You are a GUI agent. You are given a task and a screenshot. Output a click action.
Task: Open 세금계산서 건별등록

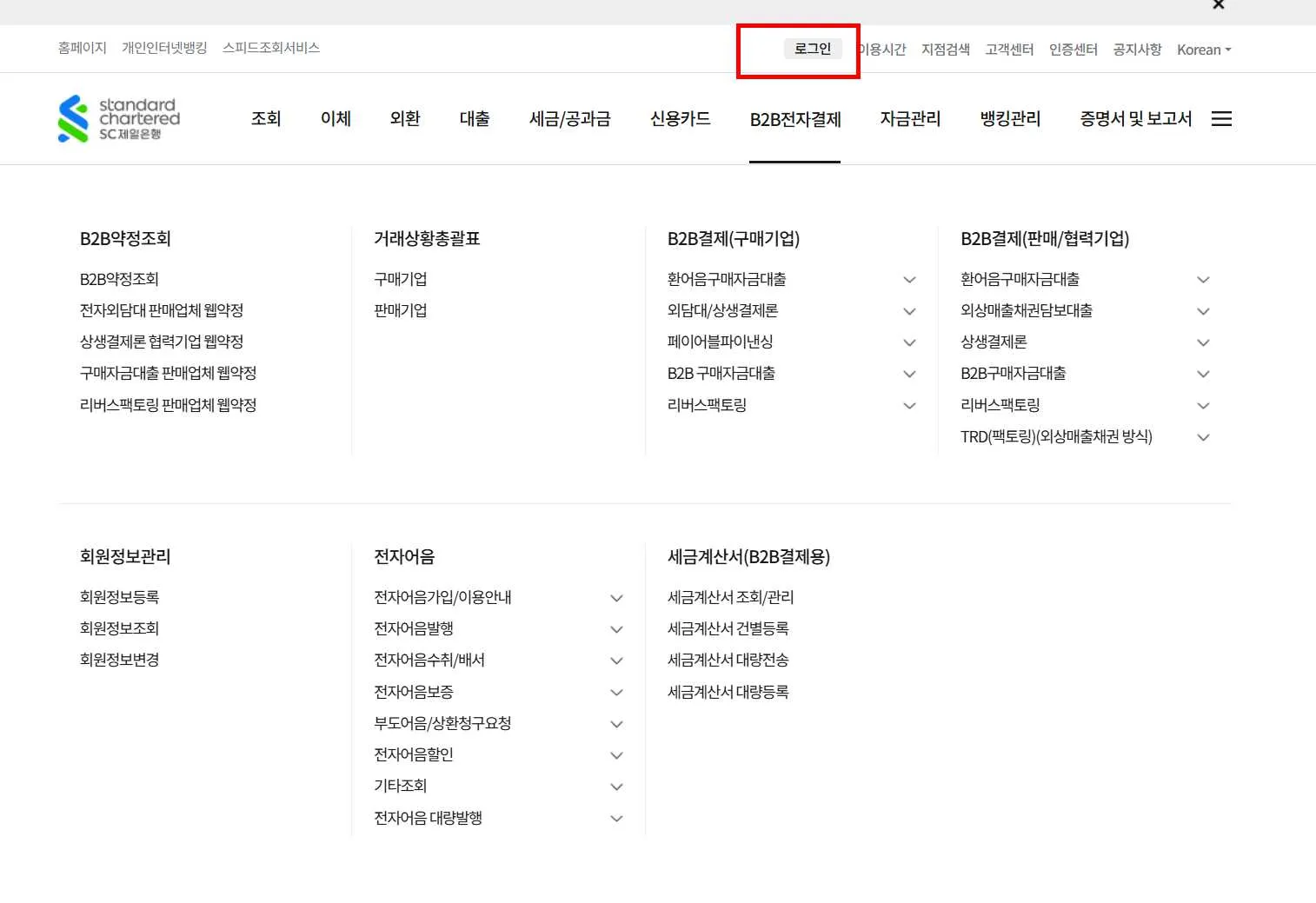728,629
